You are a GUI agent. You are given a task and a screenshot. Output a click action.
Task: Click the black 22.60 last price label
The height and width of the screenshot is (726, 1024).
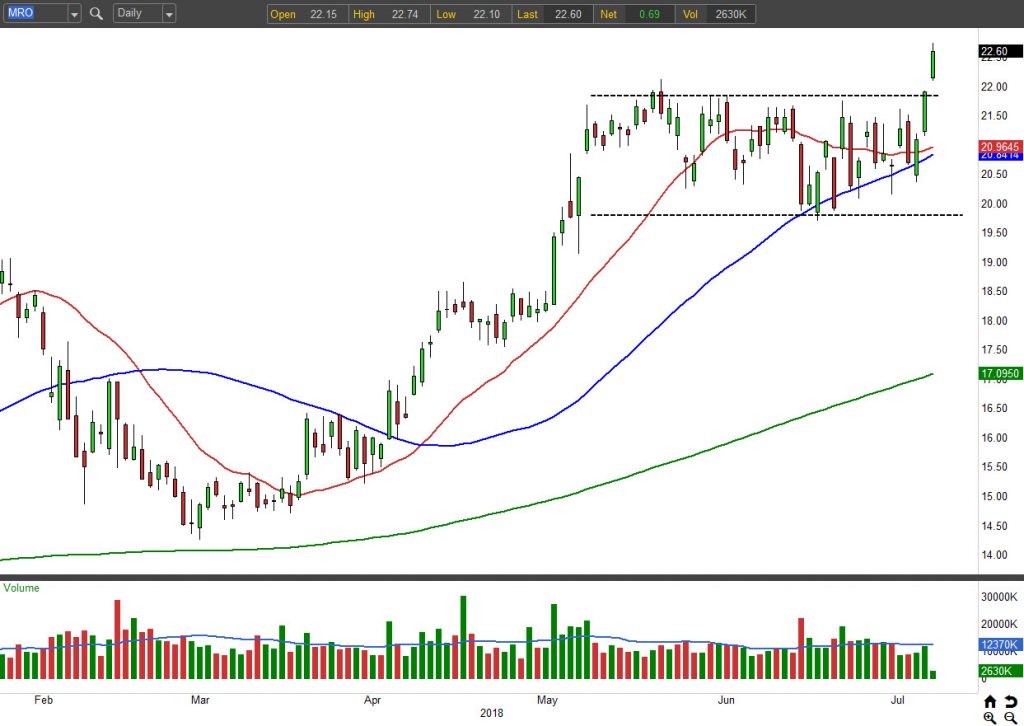pyautogui.click(x=1000, y=52)
